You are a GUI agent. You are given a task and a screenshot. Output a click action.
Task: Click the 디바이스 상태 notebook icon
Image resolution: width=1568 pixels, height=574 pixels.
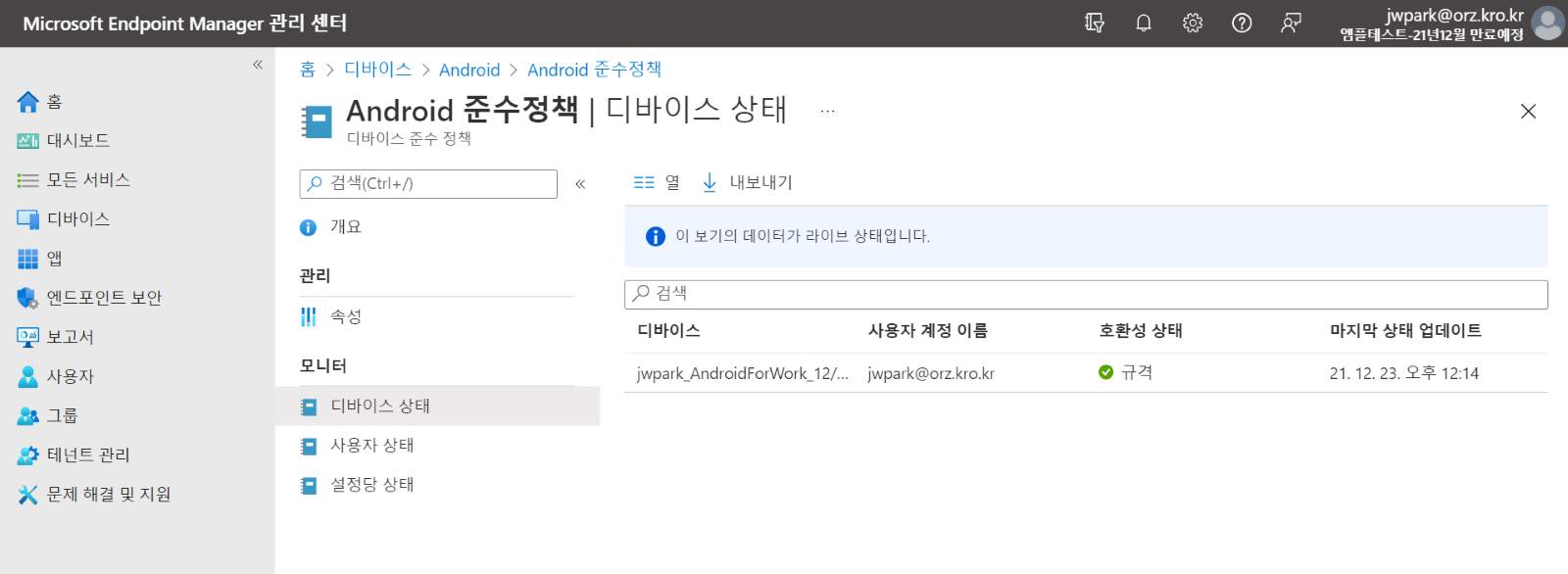pyautogui.click(x=309, y=407)
